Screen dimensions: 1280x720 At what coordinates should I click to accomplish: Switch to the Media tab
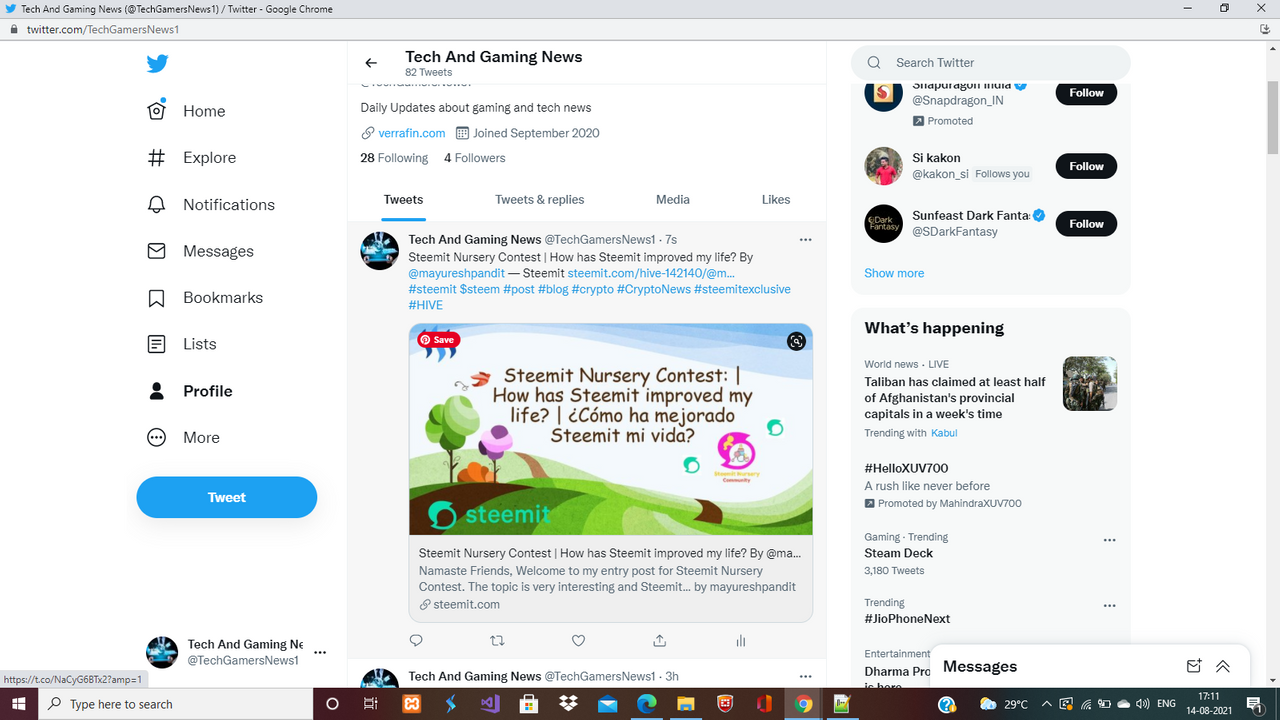coord(673,199)
